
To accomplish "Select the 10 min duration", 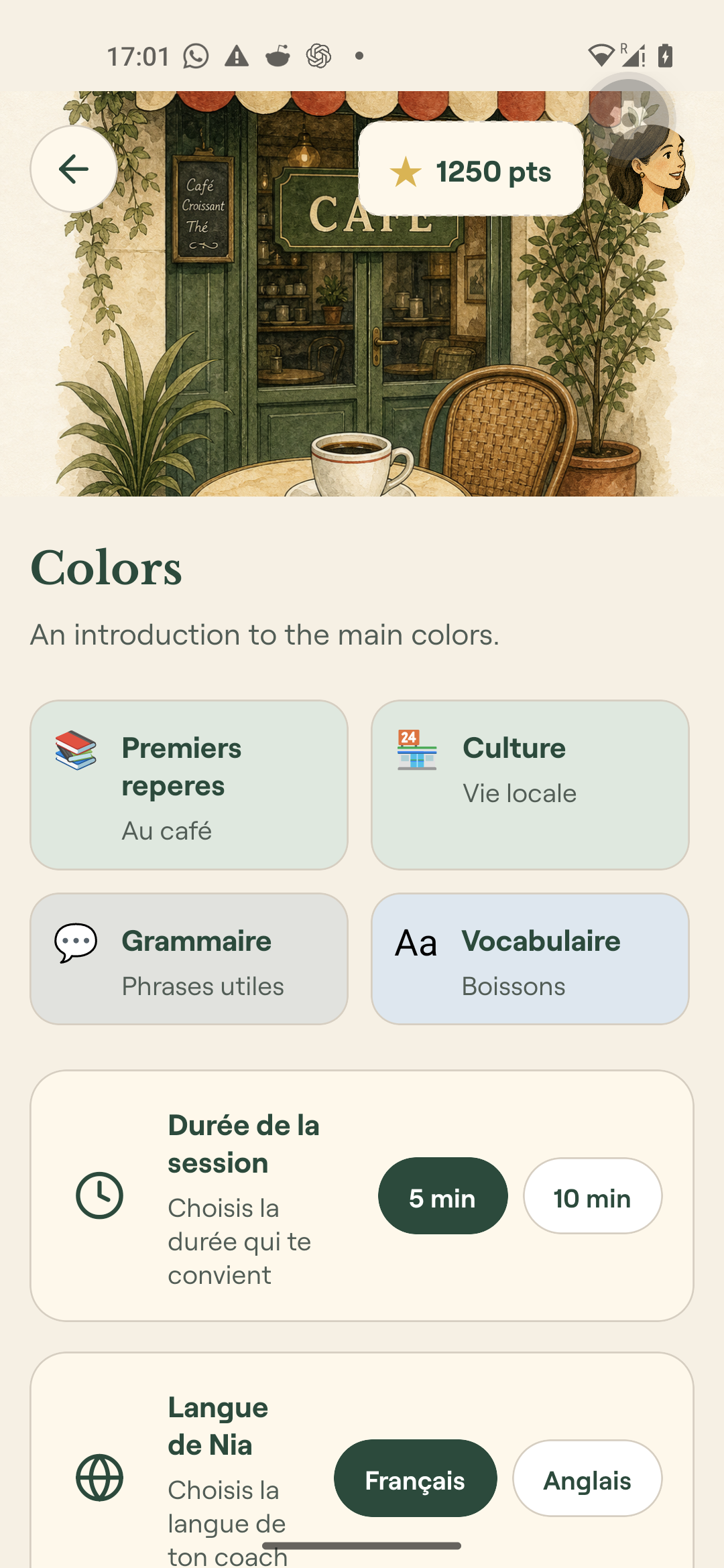I will (593, 1196).
